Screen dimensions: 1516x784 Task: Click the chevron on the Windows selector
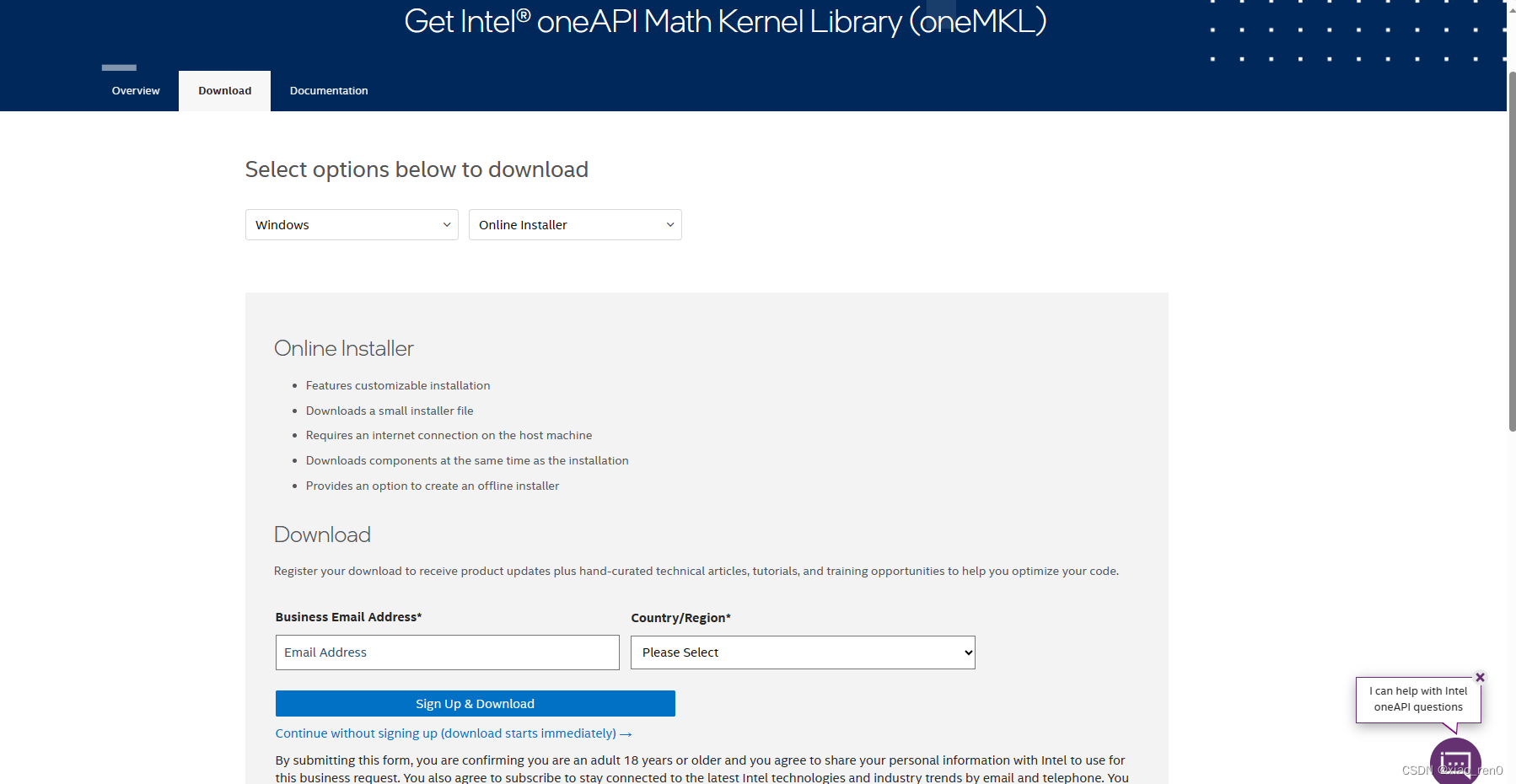(446, 224)
